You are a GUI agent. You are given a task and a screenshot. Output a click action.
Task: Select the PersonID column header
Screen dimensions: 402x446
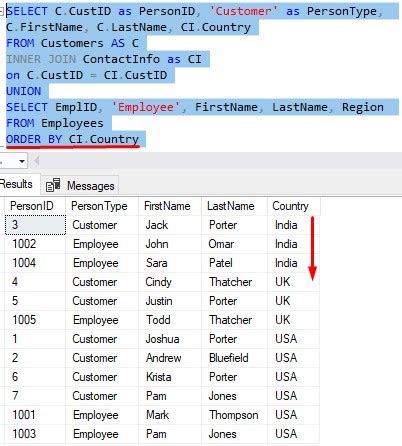35,206
